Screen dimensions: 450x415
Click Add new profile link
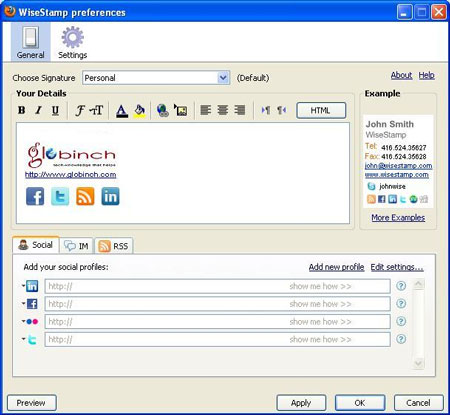pyautogui.click(x=336, y=267)
